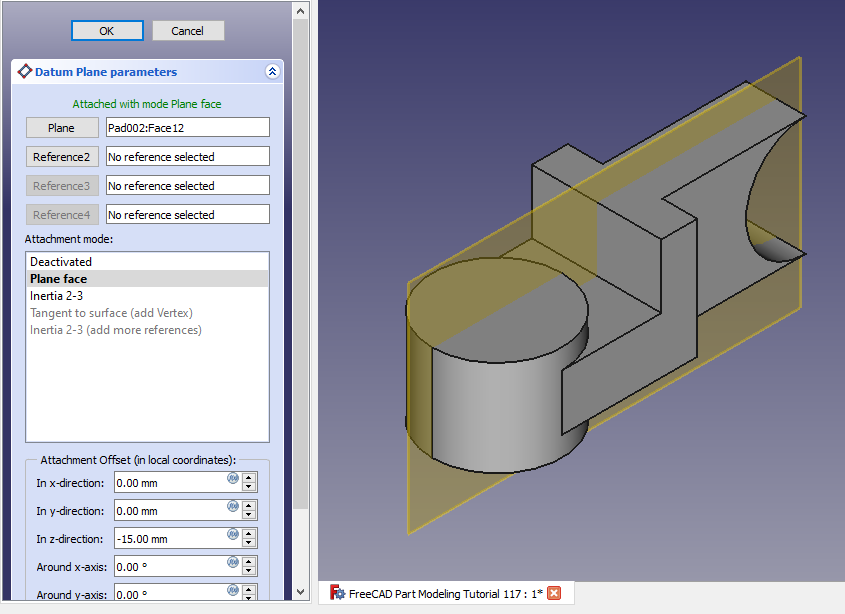Image resolution: width=845 pixels, height=614 pixels.
Task: Decrease the z-direction offset with down arrow
Action: (x=249, y=544)
